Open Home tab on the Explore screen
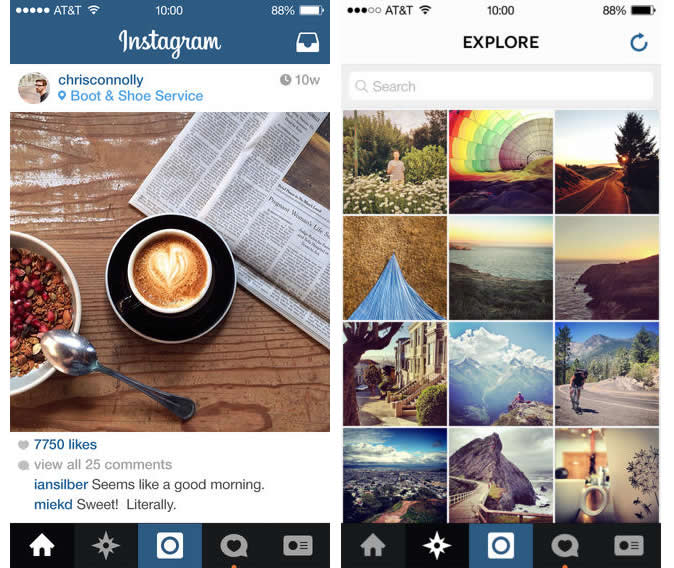The height and width of the screenshot is (568, 674). 373,545
